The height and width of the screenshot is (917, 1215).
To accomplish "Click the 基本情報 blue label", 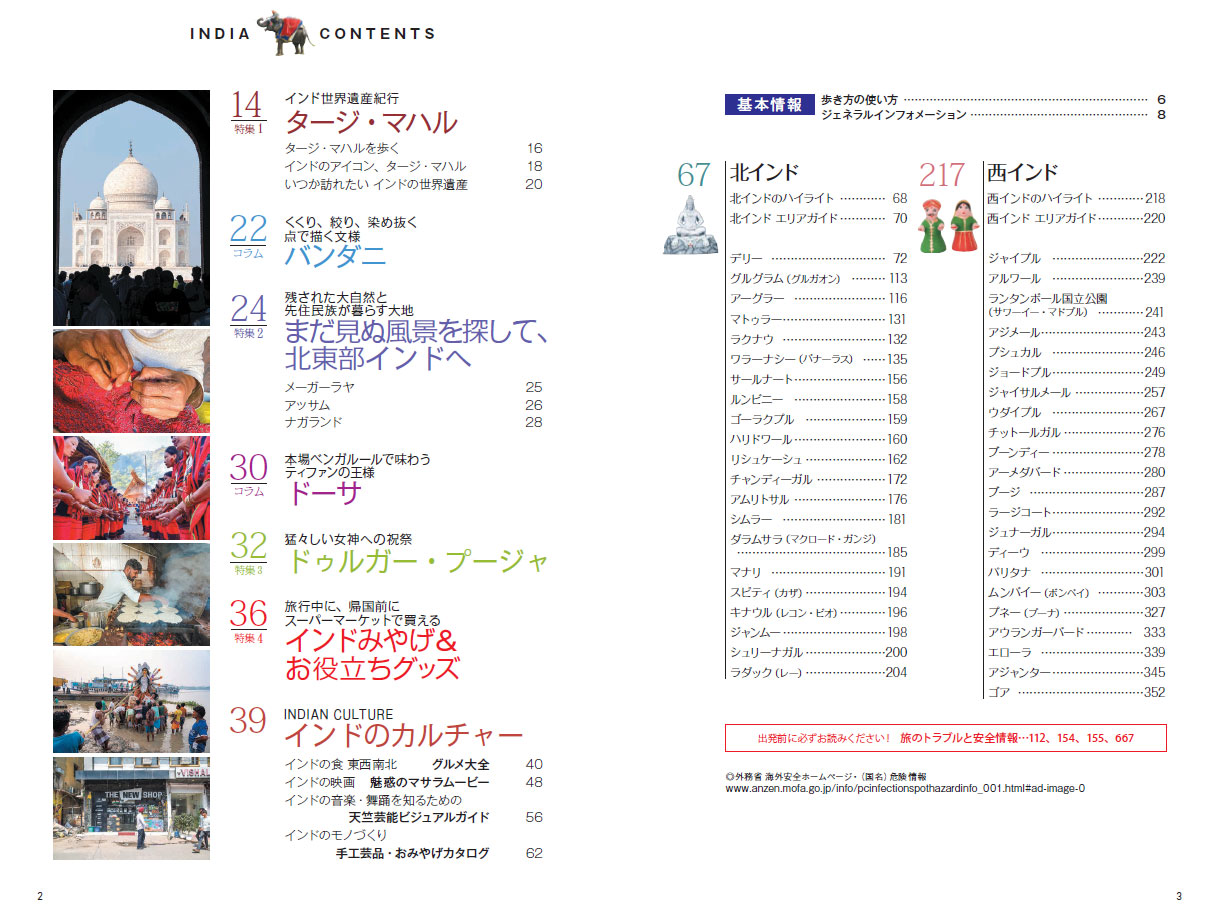I will click(x=768, y=105).
